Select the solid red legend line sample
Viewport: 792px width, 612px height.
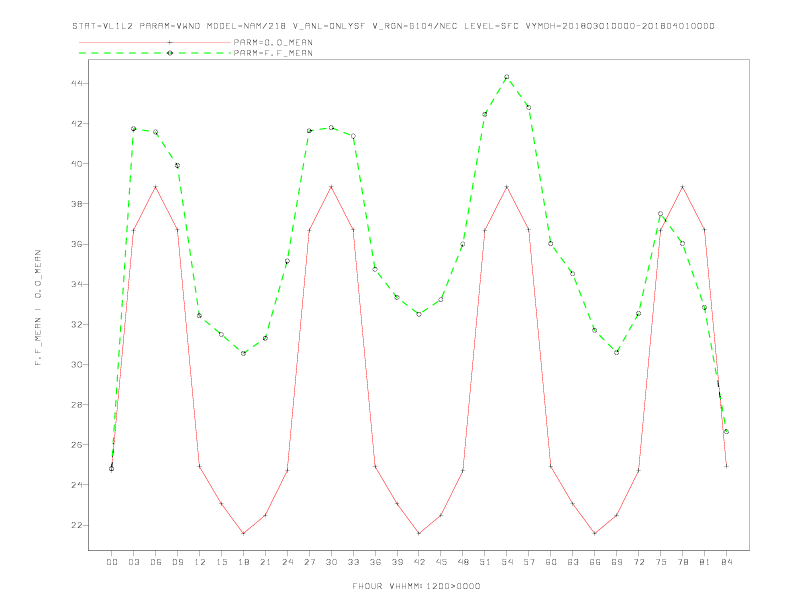[155, 42]
